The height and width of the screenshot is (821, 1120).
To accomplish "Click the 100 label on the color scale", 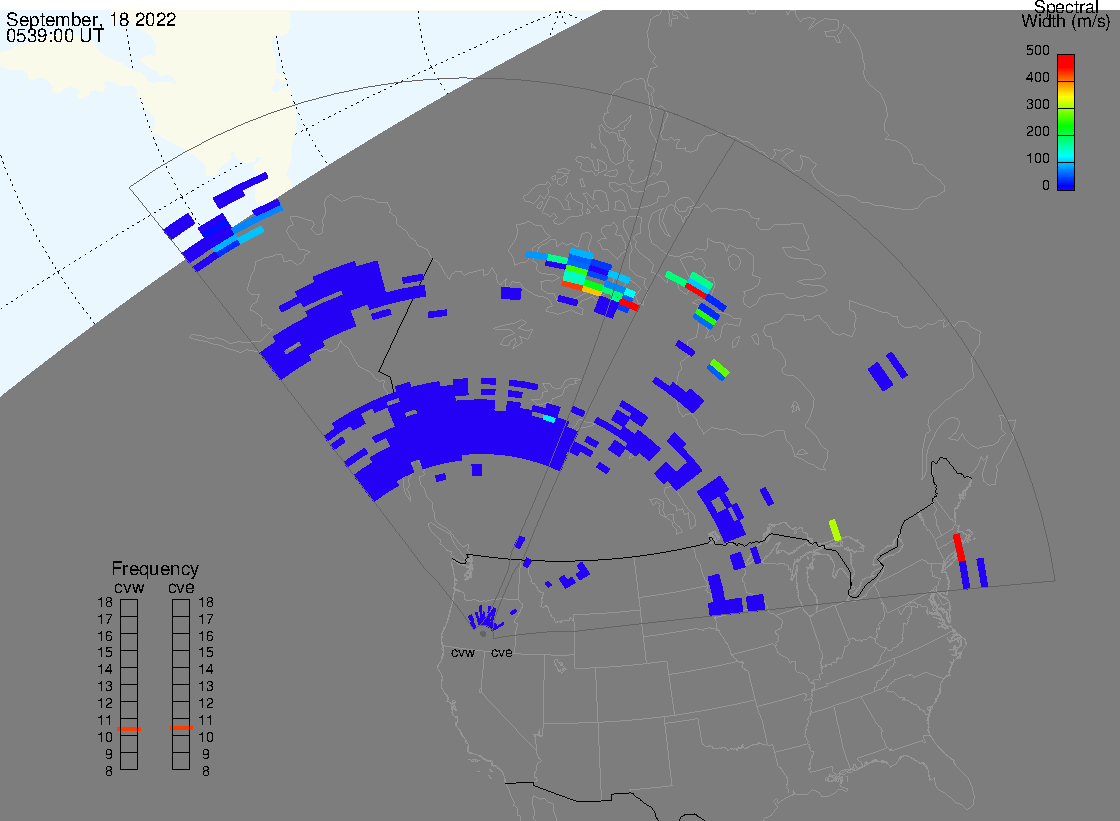I will [x=1038, y=159].
